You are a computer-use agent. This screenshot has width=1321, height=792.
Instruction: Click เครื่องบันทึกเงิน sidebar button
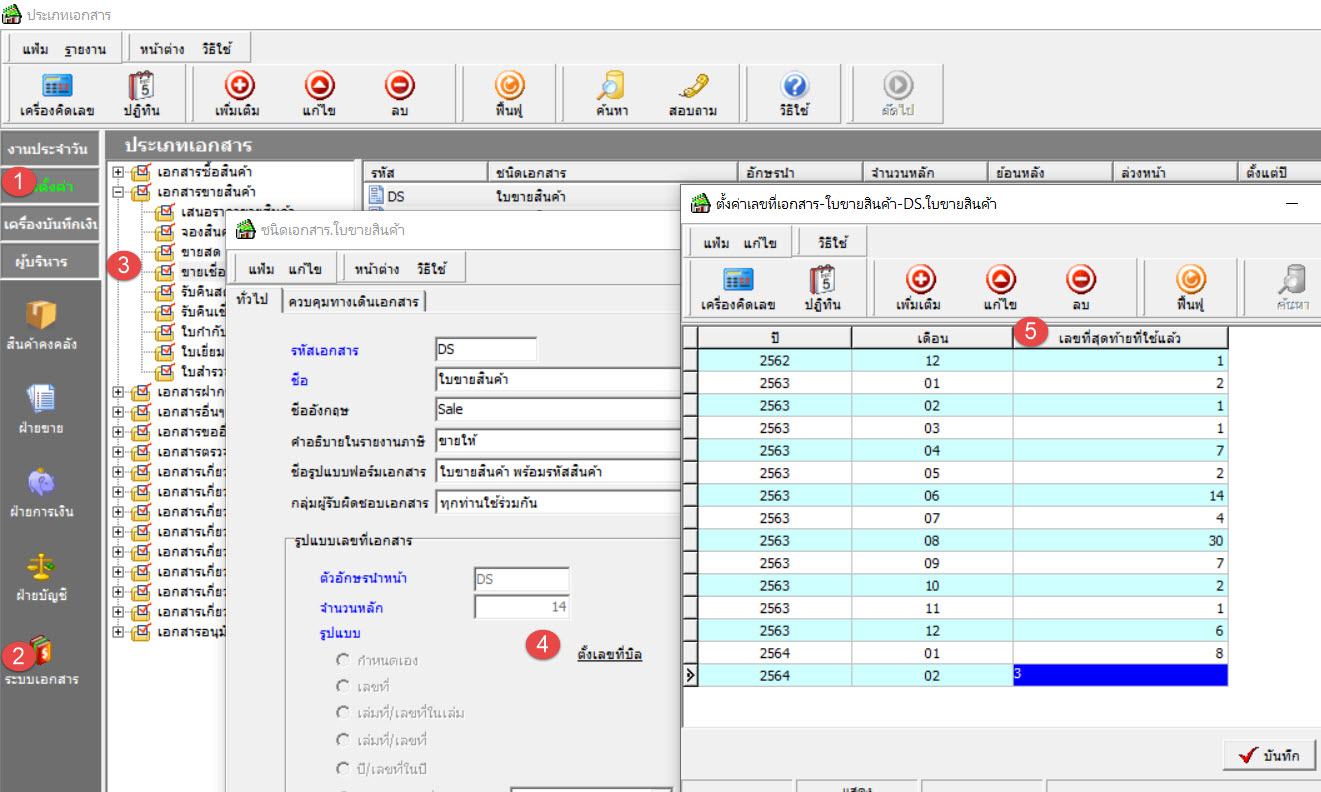tap(50, 224)
